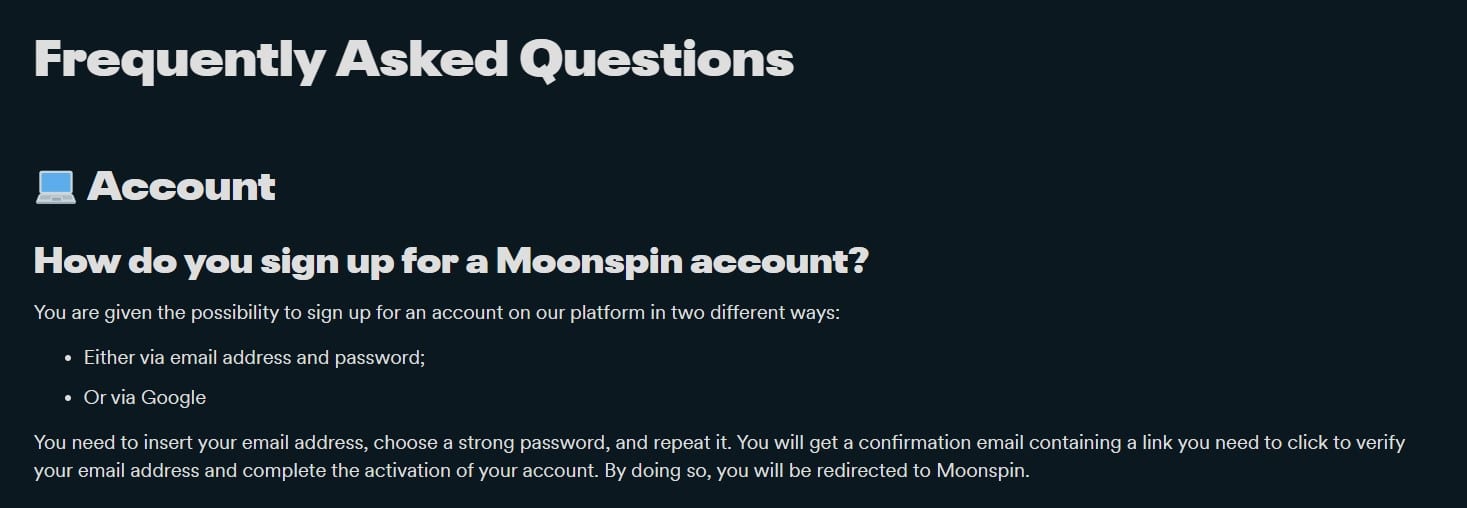Click the sentence about two different ways
This screenshot has height=508, width=1467.
pos(437,313)
